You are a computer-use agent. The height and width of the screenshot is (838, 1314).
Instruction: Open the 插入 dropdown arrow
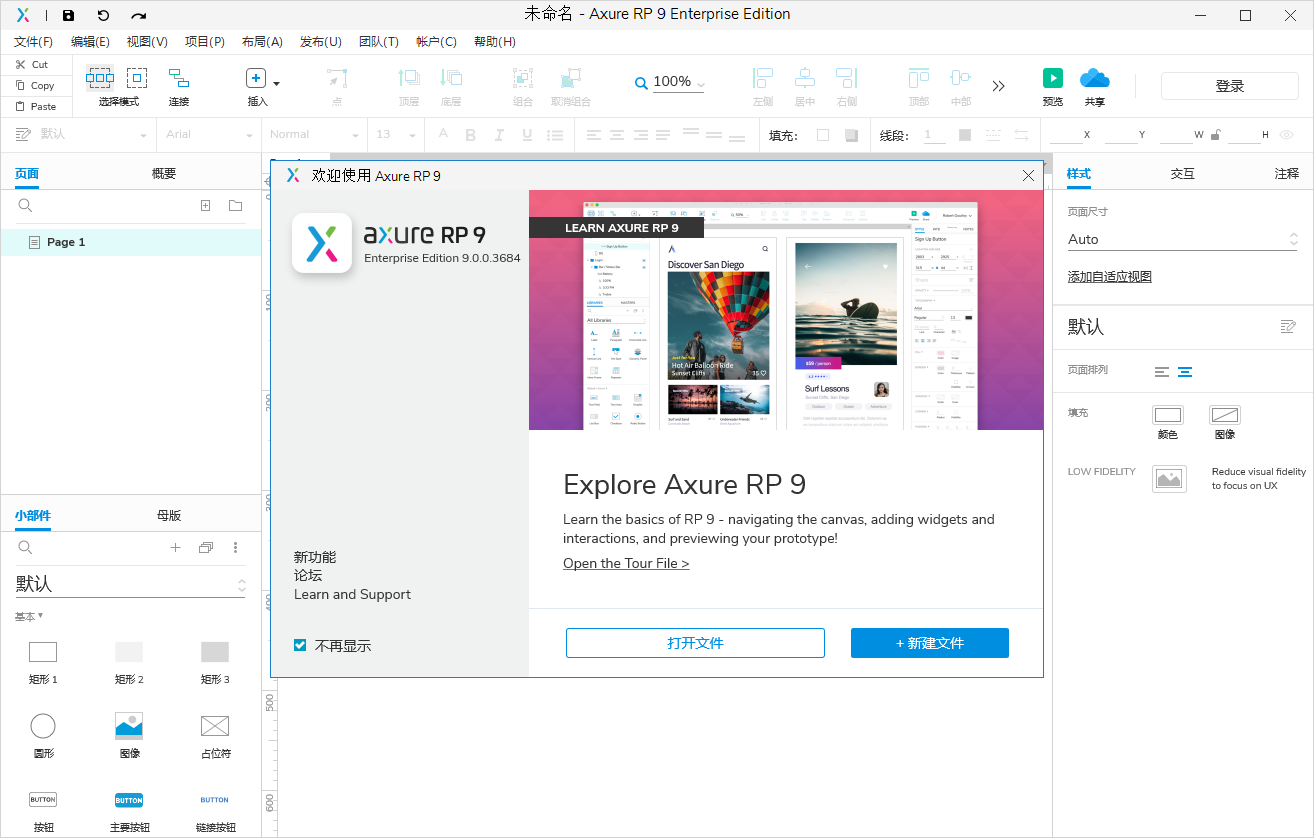(x=277, y=83)
